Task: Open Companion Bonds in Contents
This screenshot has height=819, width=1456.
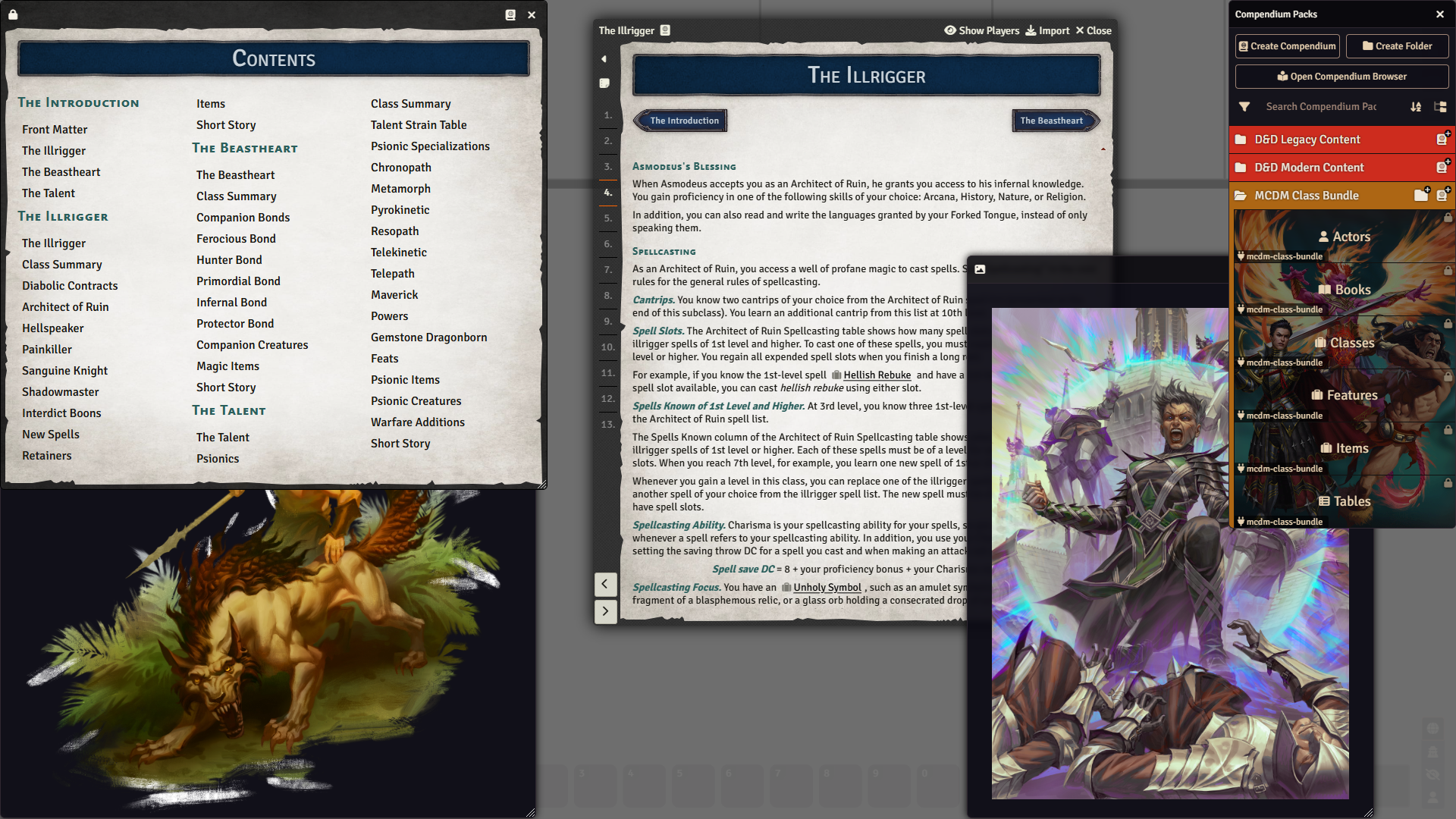Action: [x=243, y=218]
